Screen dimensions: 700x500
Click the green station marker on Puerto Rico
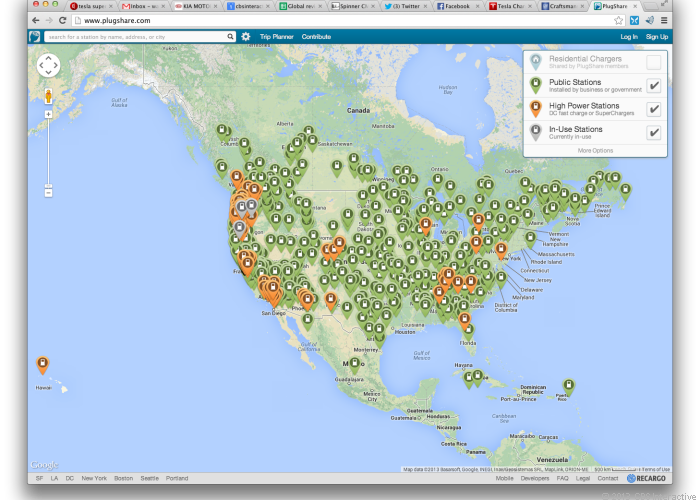[x=568, y=387]
